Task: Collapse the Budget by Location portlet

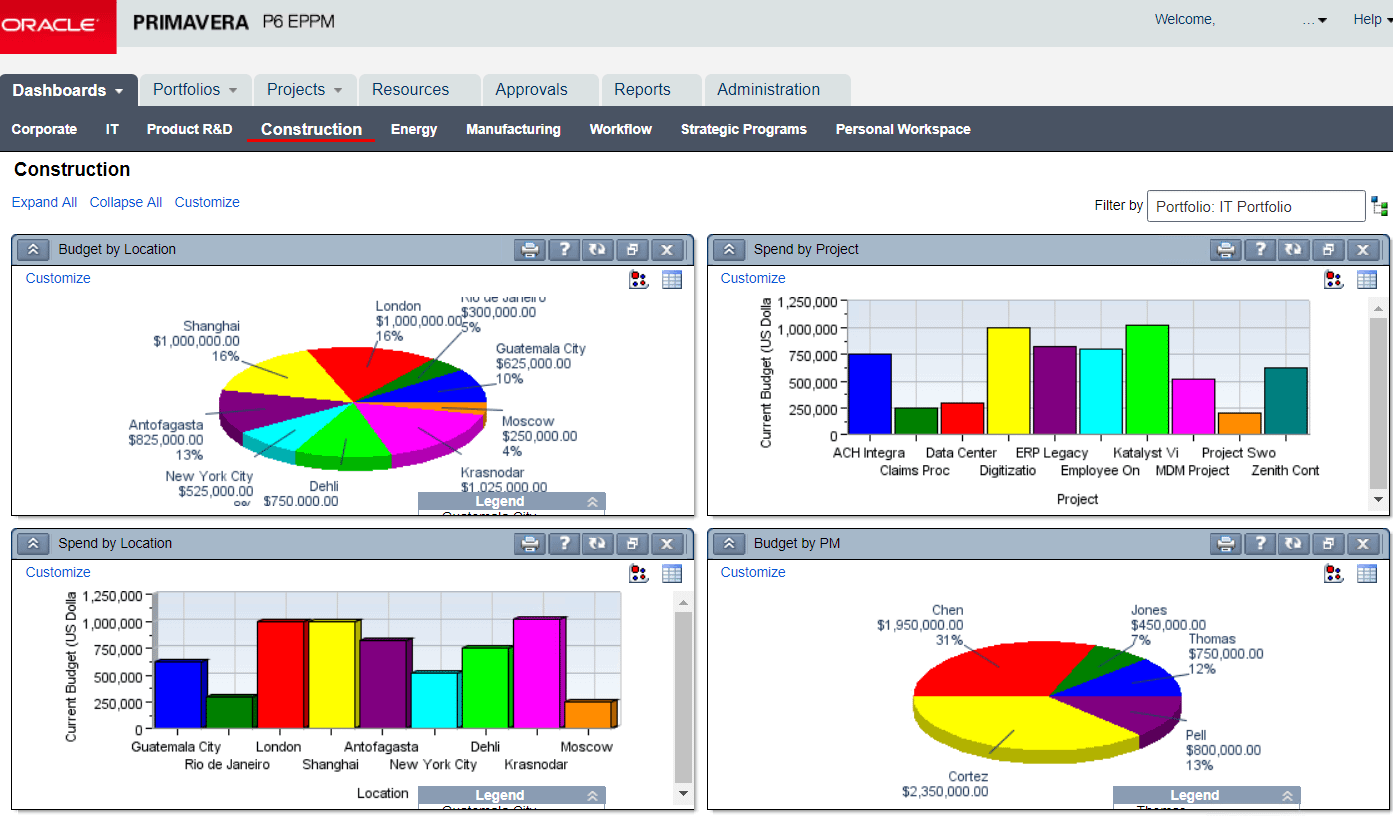Action: click(32, 249)
